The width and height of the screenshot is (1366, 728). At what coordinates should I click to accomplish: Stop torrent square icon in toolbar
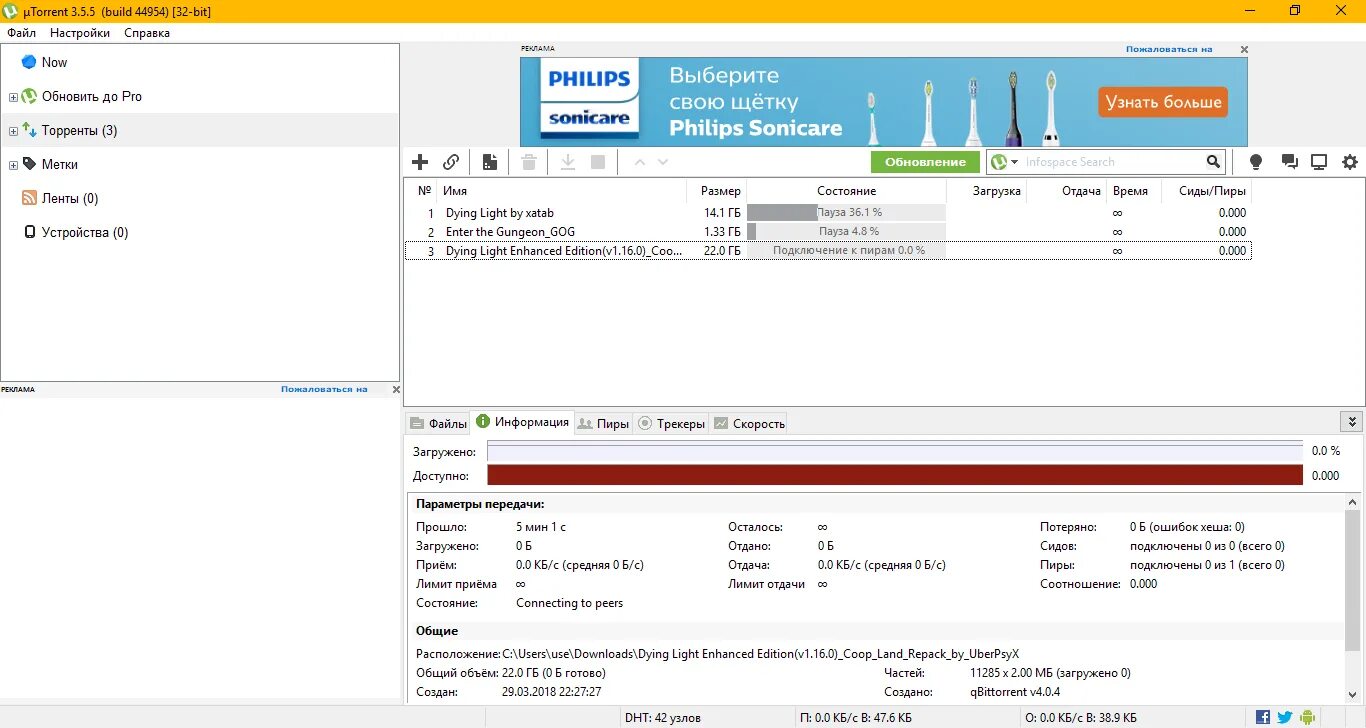click(598, 162)
